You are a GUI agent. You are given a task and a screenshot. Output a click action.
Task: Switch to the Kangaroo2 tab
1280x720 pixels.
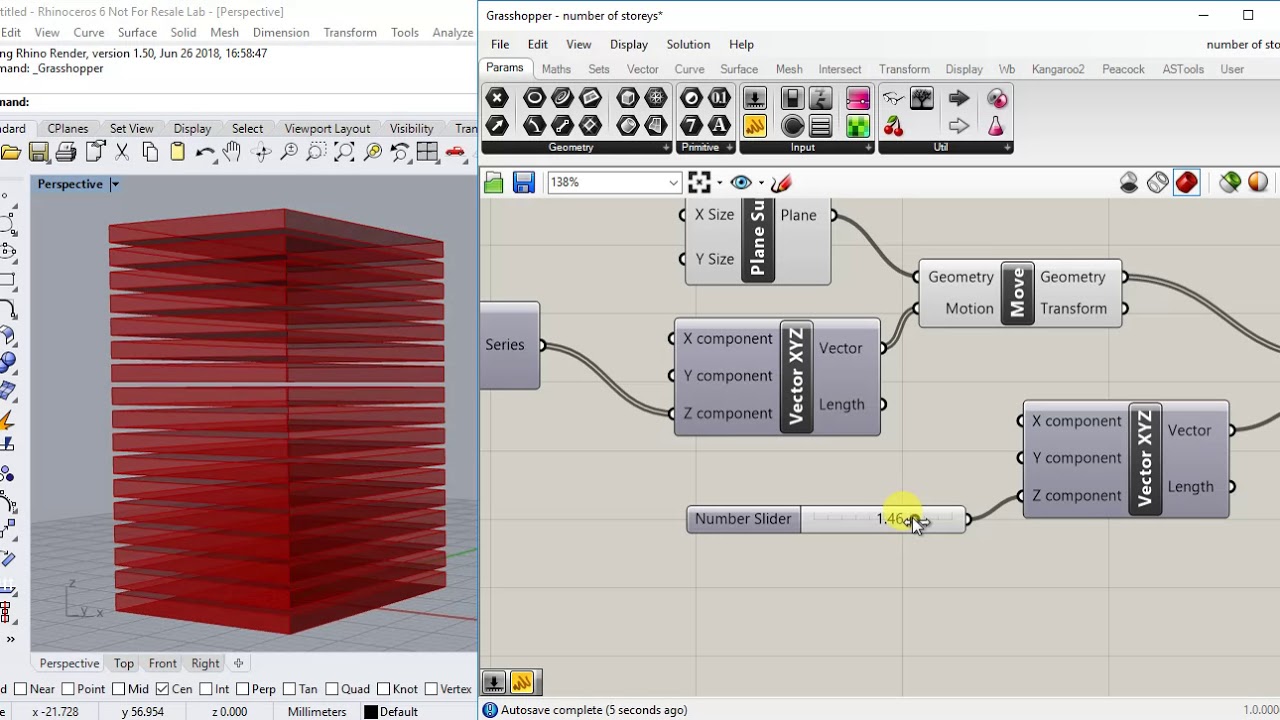tap(1058, 69)
